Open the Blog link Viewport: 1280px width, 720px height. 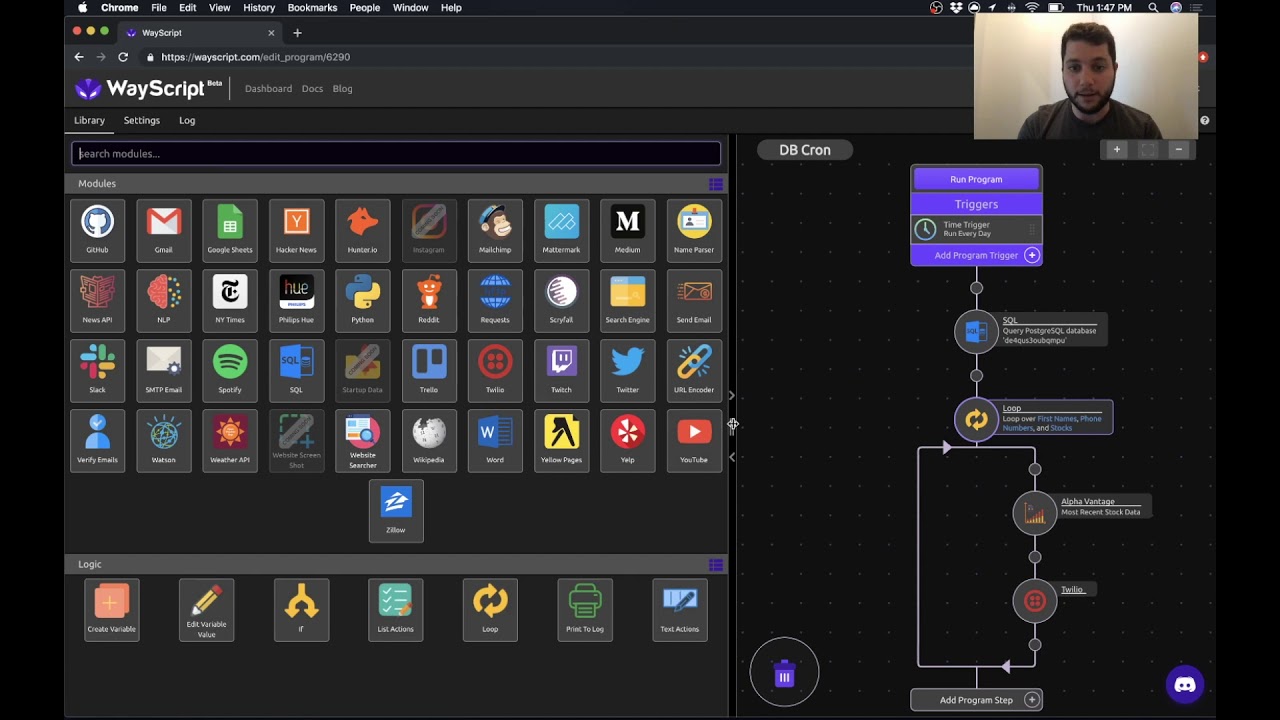coord(342,89)
